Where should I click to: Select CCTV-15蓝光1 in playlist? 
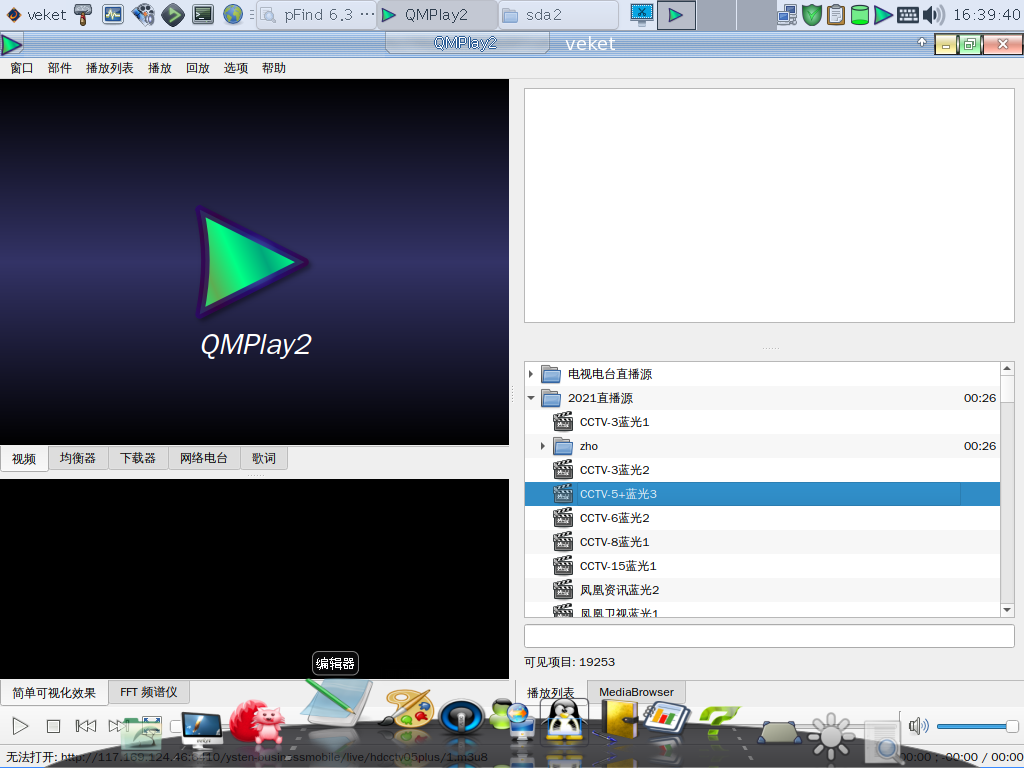(762, 566)
